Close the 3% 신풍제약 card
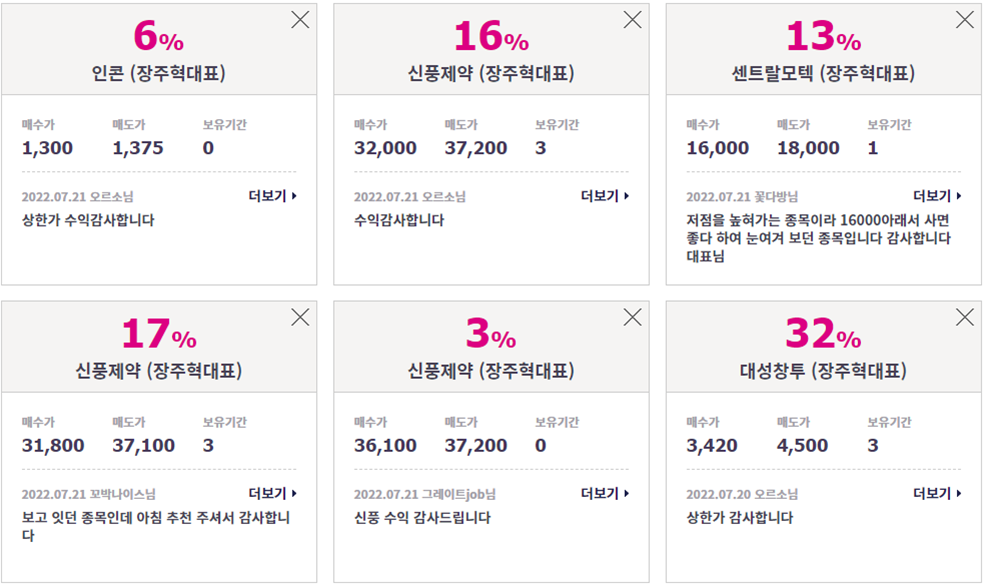984x586 pixels. (x=633, y=317)
